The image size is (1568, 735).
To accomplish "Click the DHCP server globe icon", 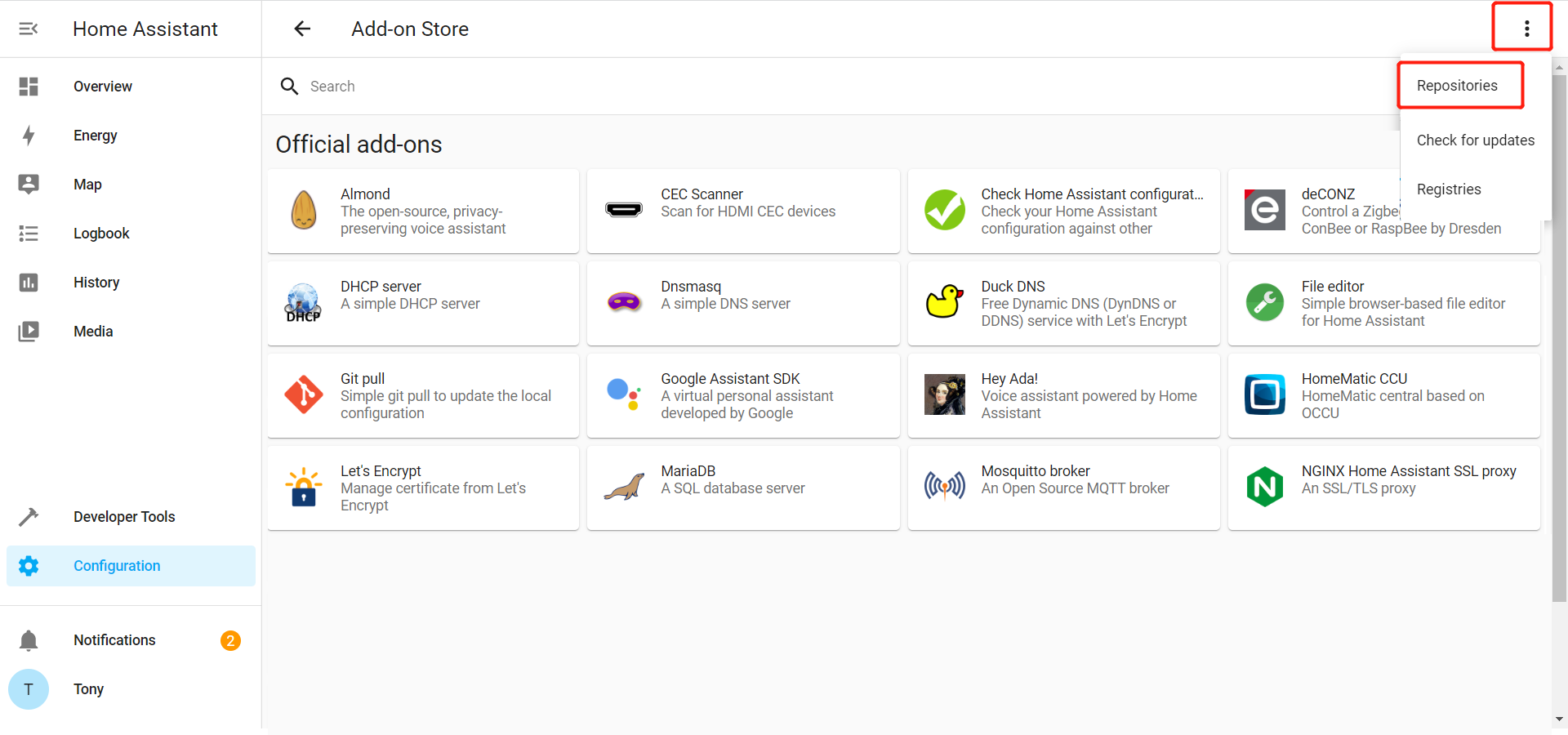I will pyautogui.click(x=303, y=303).
